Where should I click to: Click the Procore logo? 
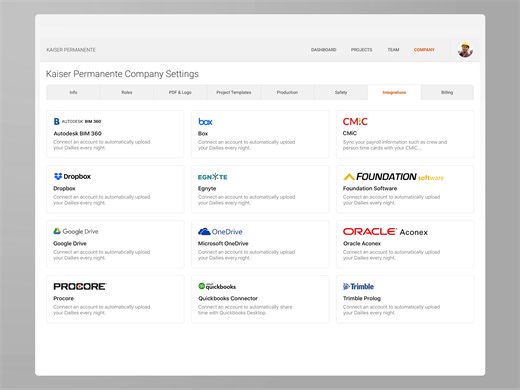(80, 286)
